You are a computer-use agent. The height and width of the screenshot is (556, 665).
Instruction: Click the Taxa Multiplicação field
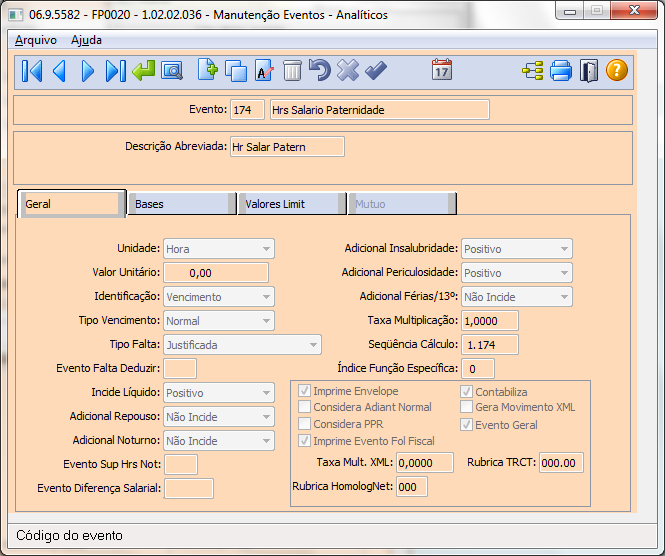[x=490, y=321]
